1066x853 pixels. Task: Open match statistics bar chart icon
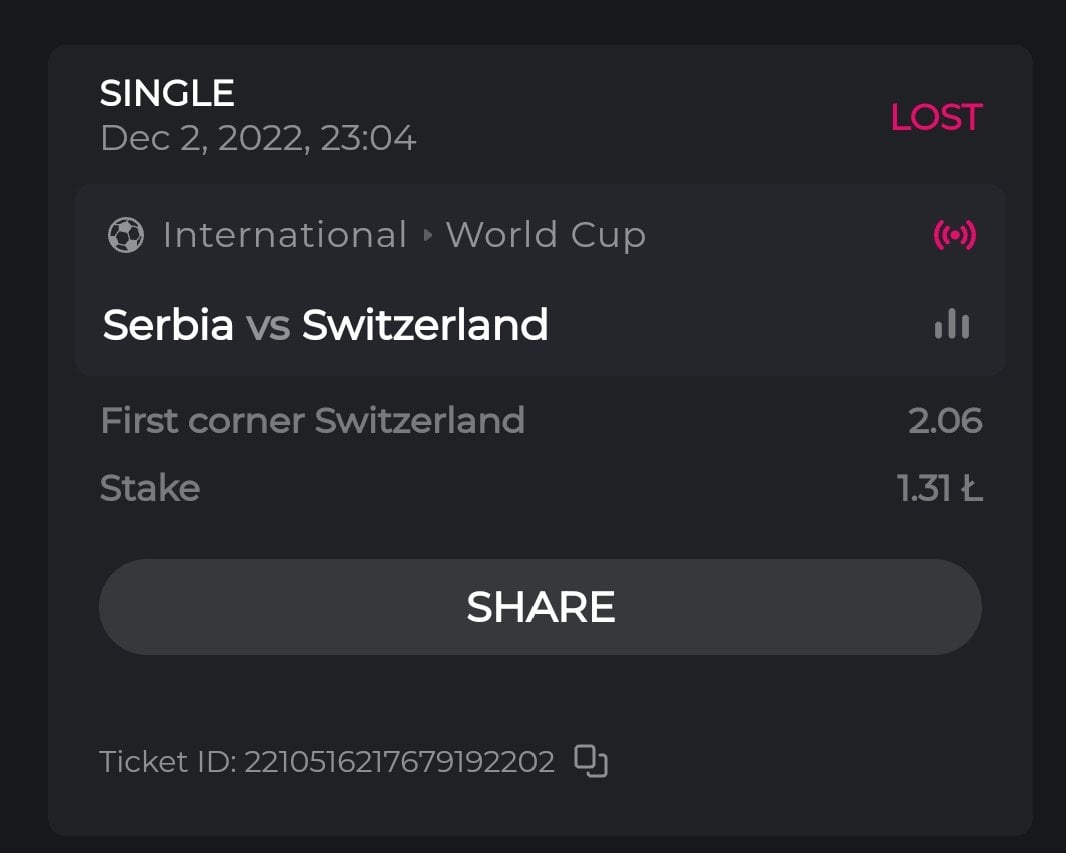point(952,325)
